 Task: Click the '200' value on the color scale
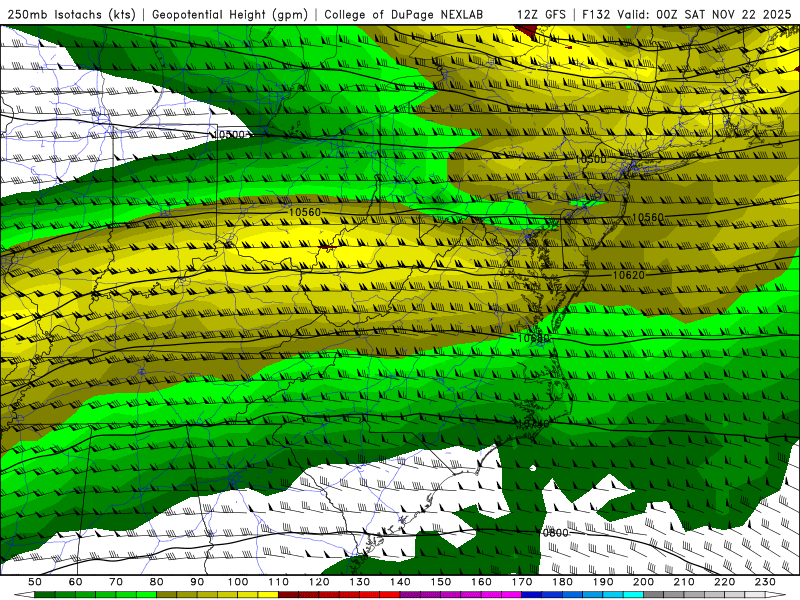click(x=643, y=582)
